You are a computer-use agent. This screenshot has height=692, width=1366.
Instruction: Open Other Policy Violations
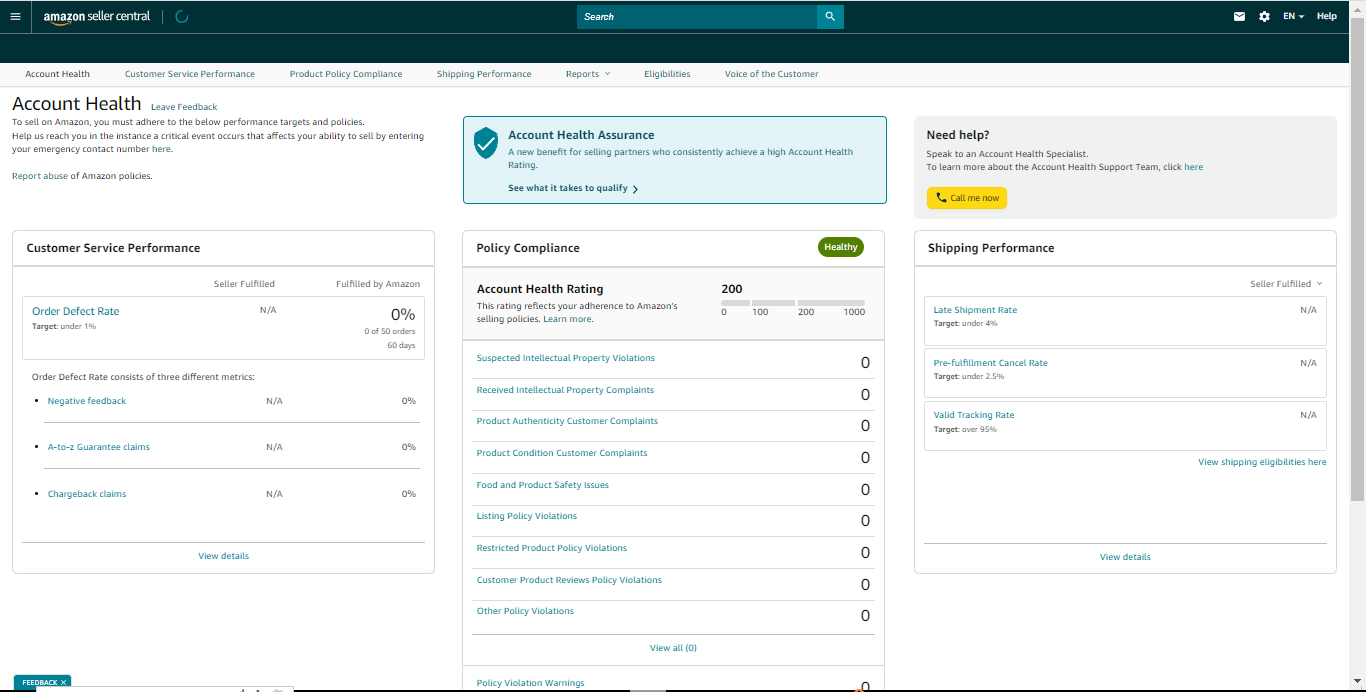pos(525,611)
